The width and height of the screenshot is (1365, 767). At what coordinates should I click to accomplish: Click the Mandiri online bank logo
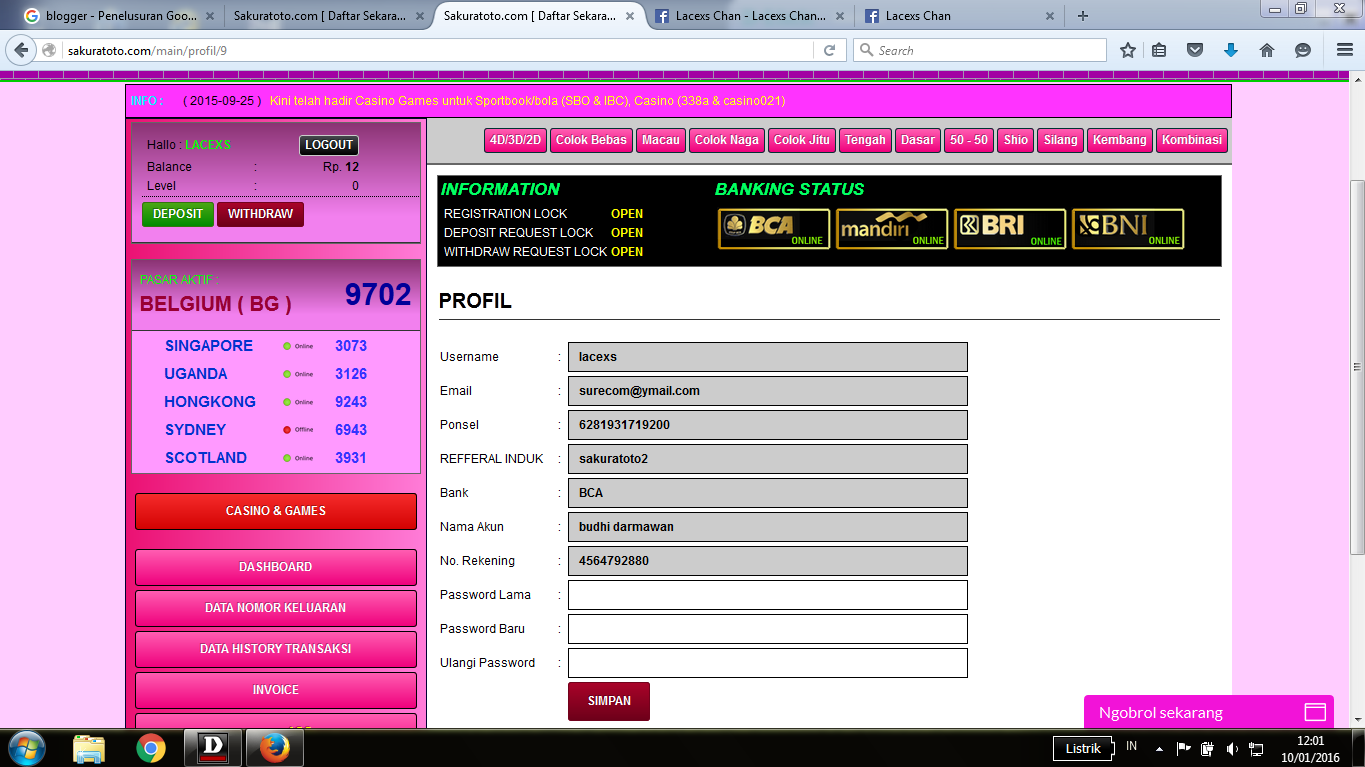pos(892,229)
